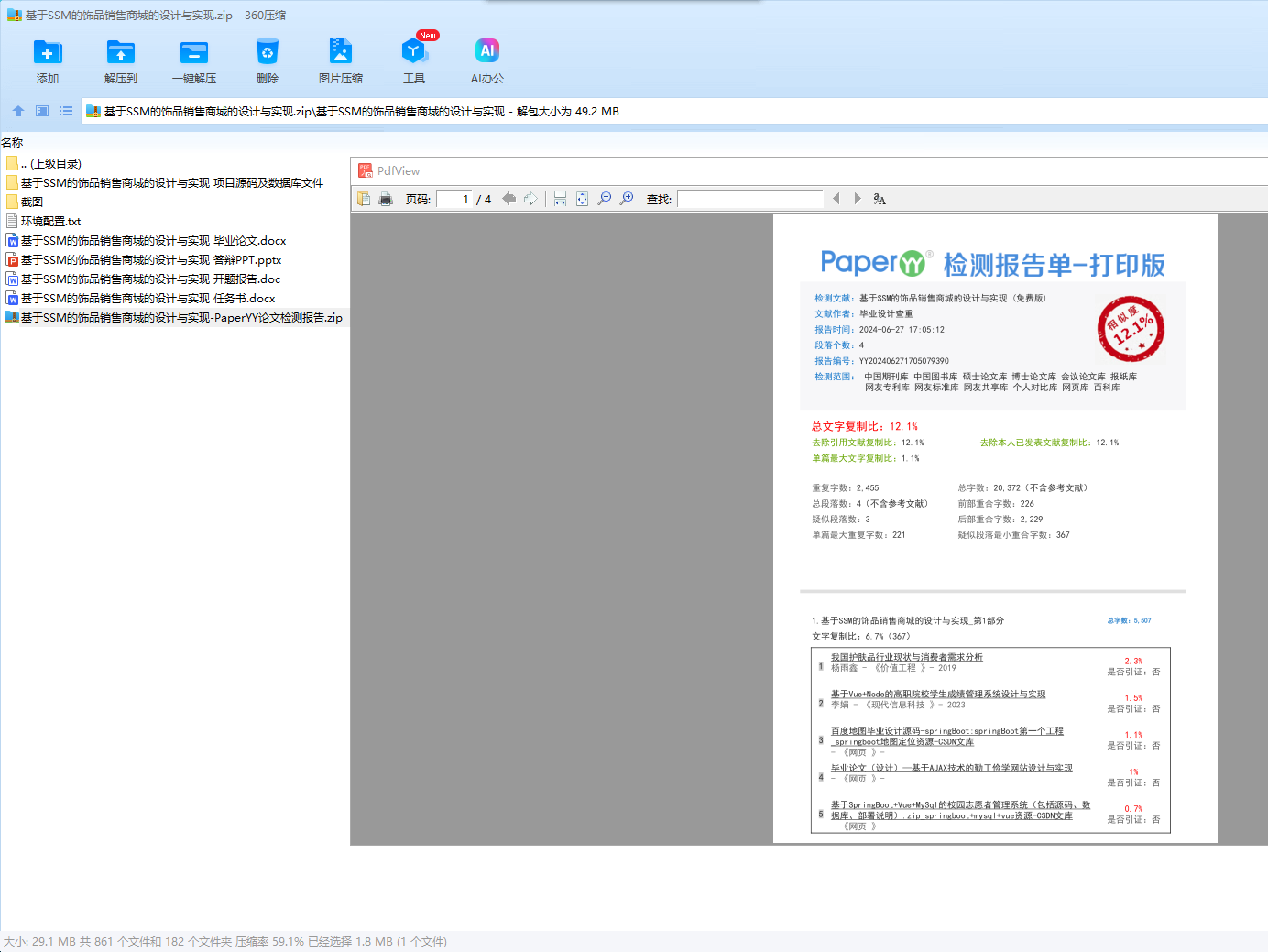Screen dimensions: 1268x952
Task: Click the 解压到 (Extract to) icon
Action: [121, 52]
